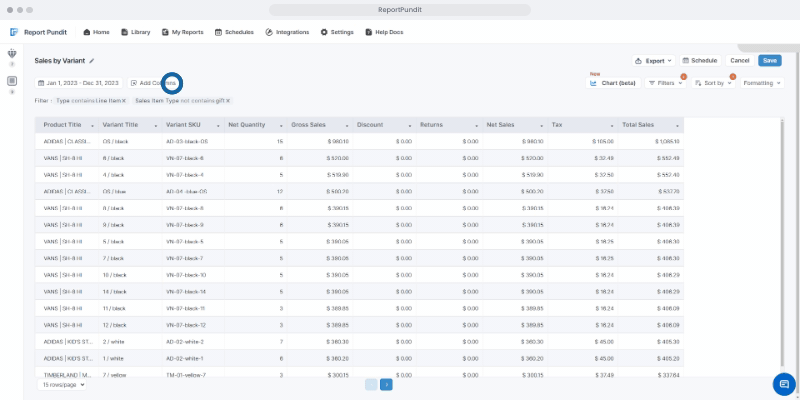Image resolution: width=800 pixels, height=400 pixels.
Task: Open the chat support bubble icon
Action: [x=782, y=384]
